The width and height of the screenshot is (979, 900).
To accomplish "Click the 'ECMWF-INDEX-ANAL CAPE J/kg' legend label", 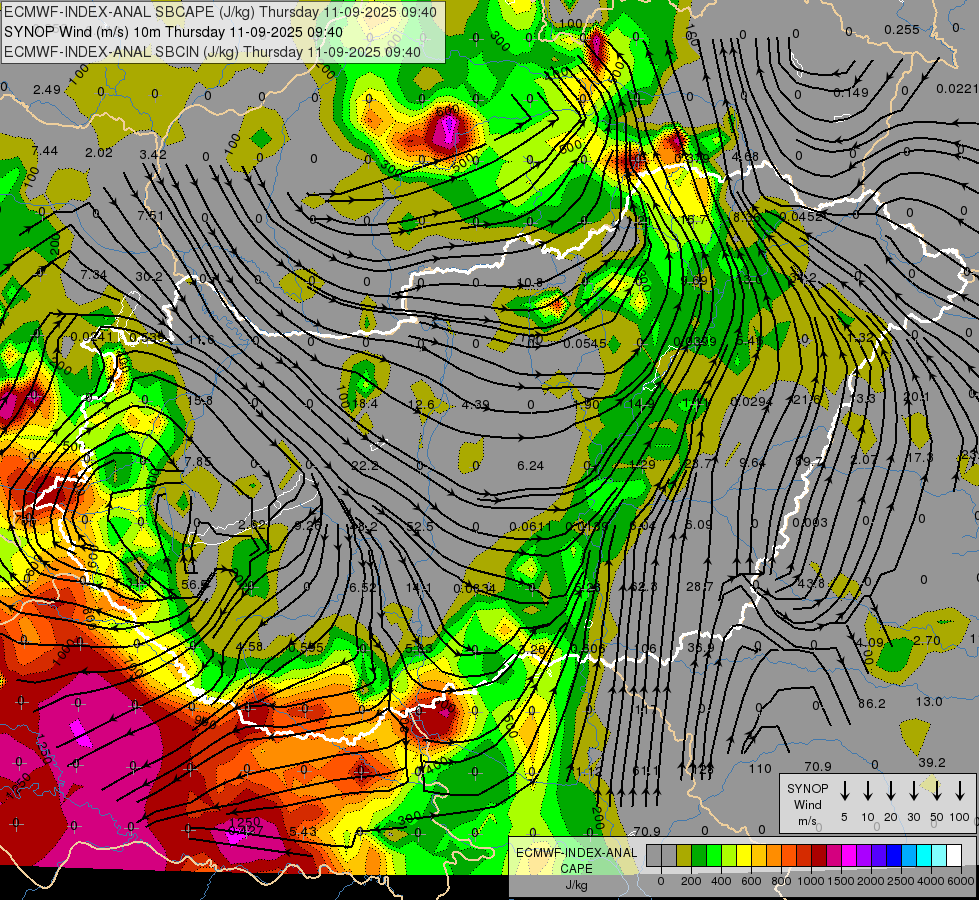I will click(x=576, y=868).
